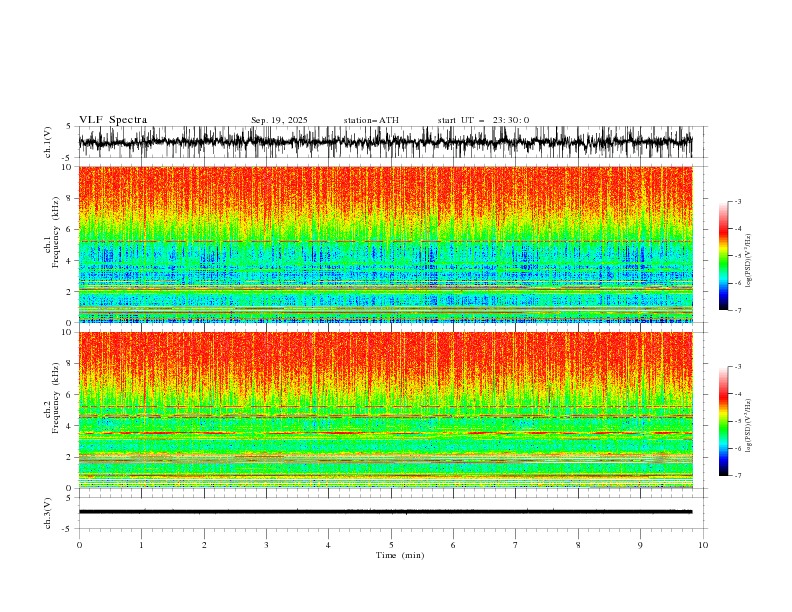
Task: Click the "VLF Spectra" plot title
Action: pos(113,120)
